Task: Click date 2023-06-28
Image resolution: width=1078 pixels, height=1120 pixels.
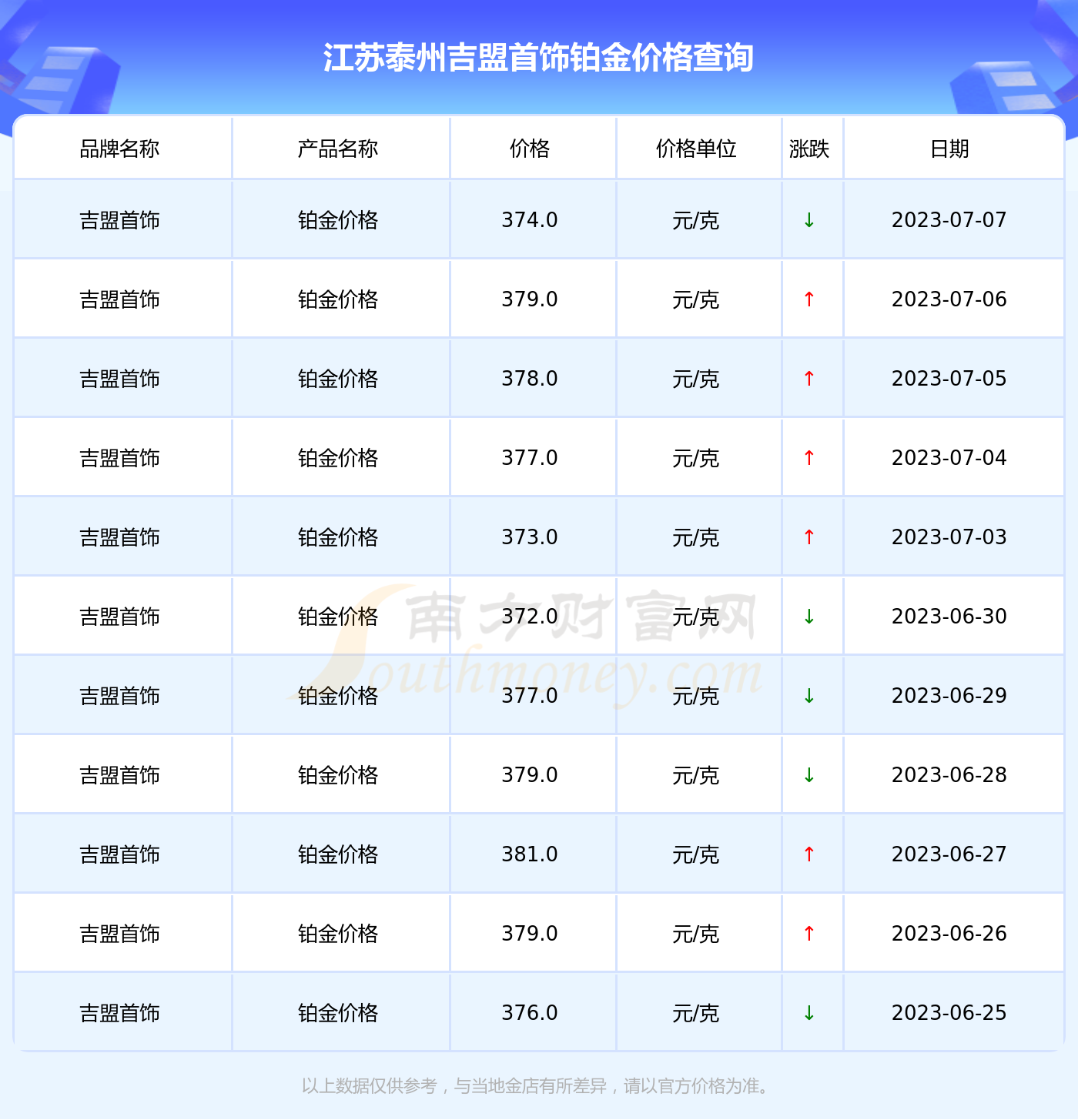Action: pos(949,775)
